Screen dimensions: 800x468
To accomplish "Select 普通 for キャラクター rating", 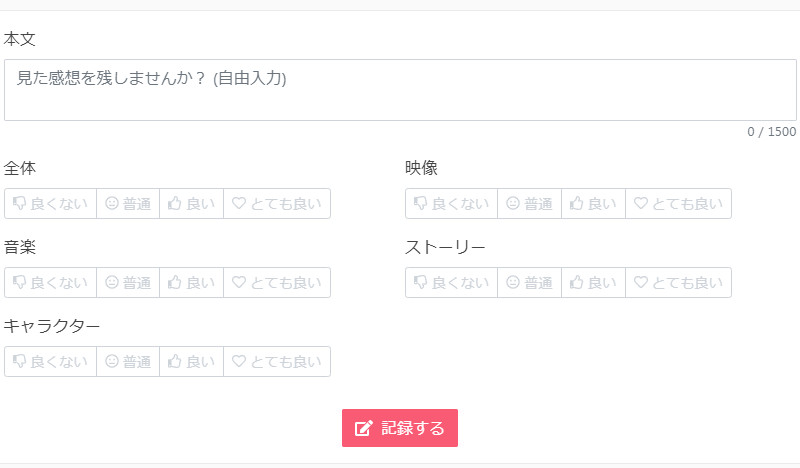I will tap(128, 362).
